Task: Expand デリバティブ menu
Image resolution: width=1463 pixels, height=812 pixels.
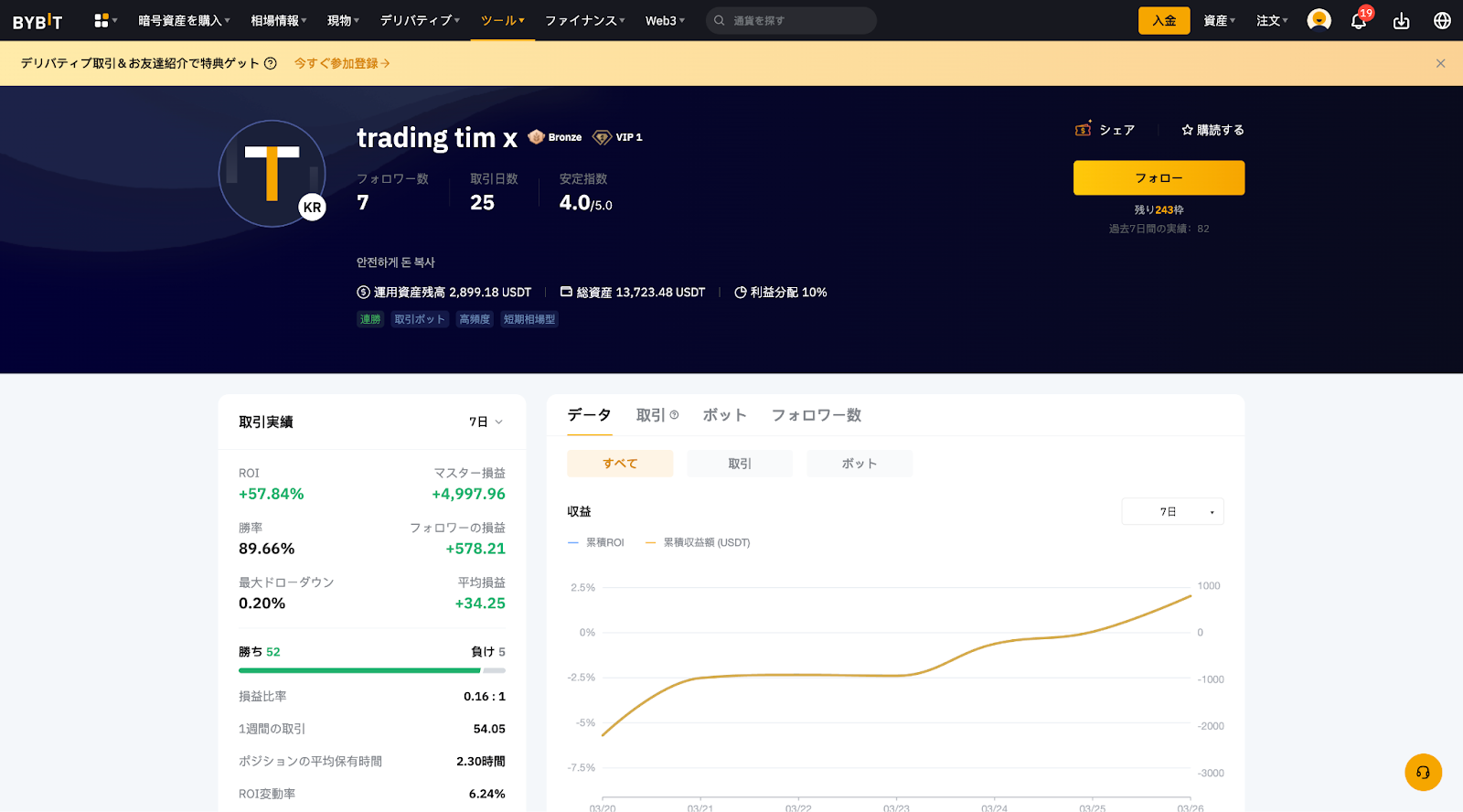Action: click(x=420, y=20)
